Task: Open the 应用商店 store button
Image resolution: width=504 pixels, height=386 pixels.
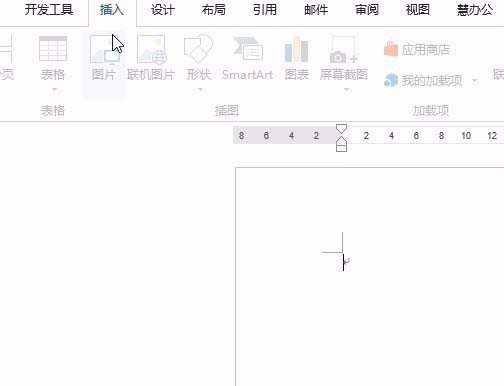Action: [417, 49]
